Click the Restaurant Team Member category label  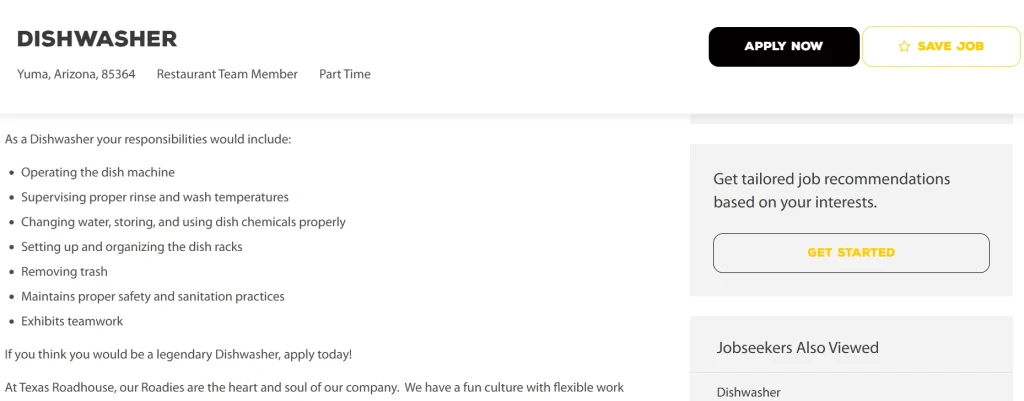[x=227, y=74]
